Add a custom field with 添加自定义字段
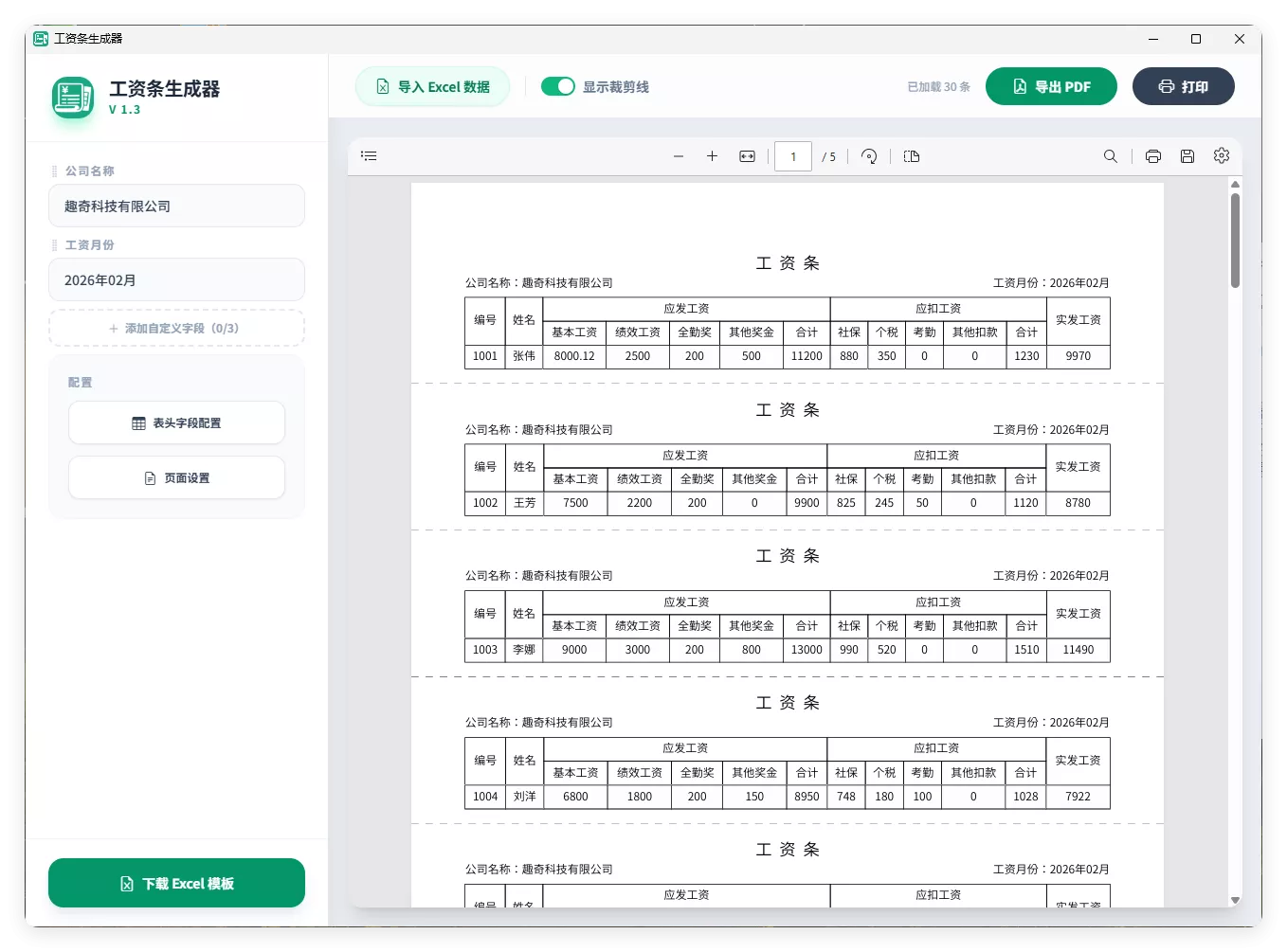 coord(176,327)
